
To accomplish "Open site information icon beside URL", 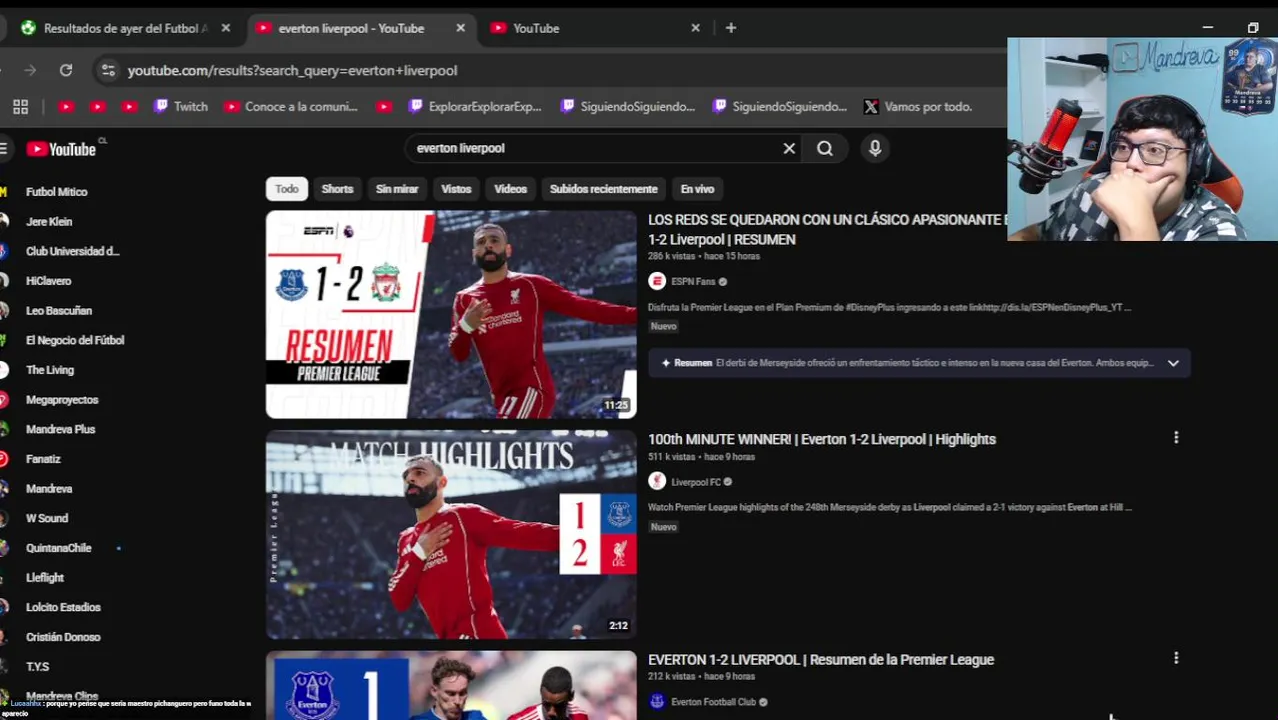I will coord(108,70).
